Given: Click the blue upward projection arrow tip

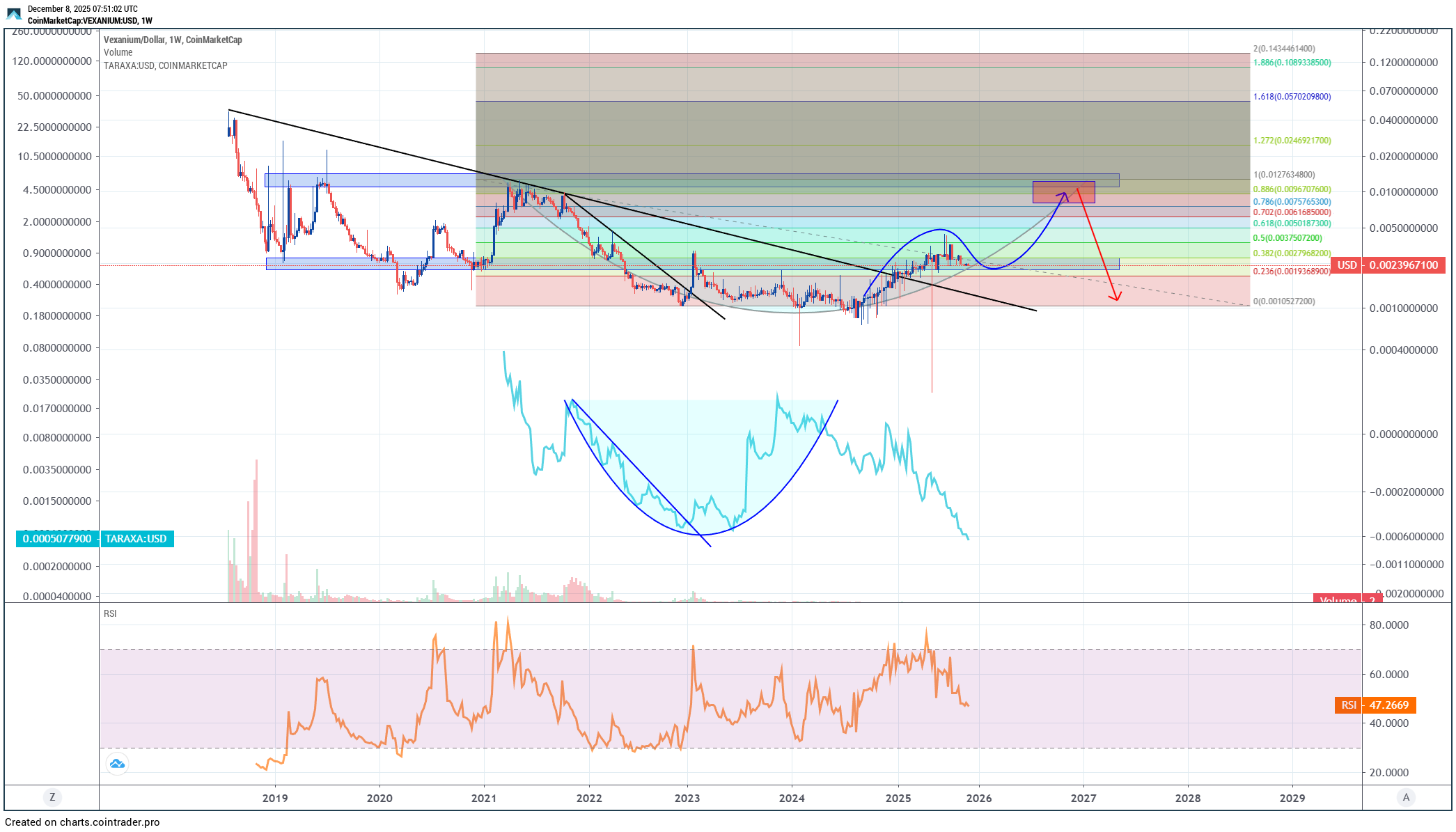Looking at the screenshot, I should [x=1064, y=194].
